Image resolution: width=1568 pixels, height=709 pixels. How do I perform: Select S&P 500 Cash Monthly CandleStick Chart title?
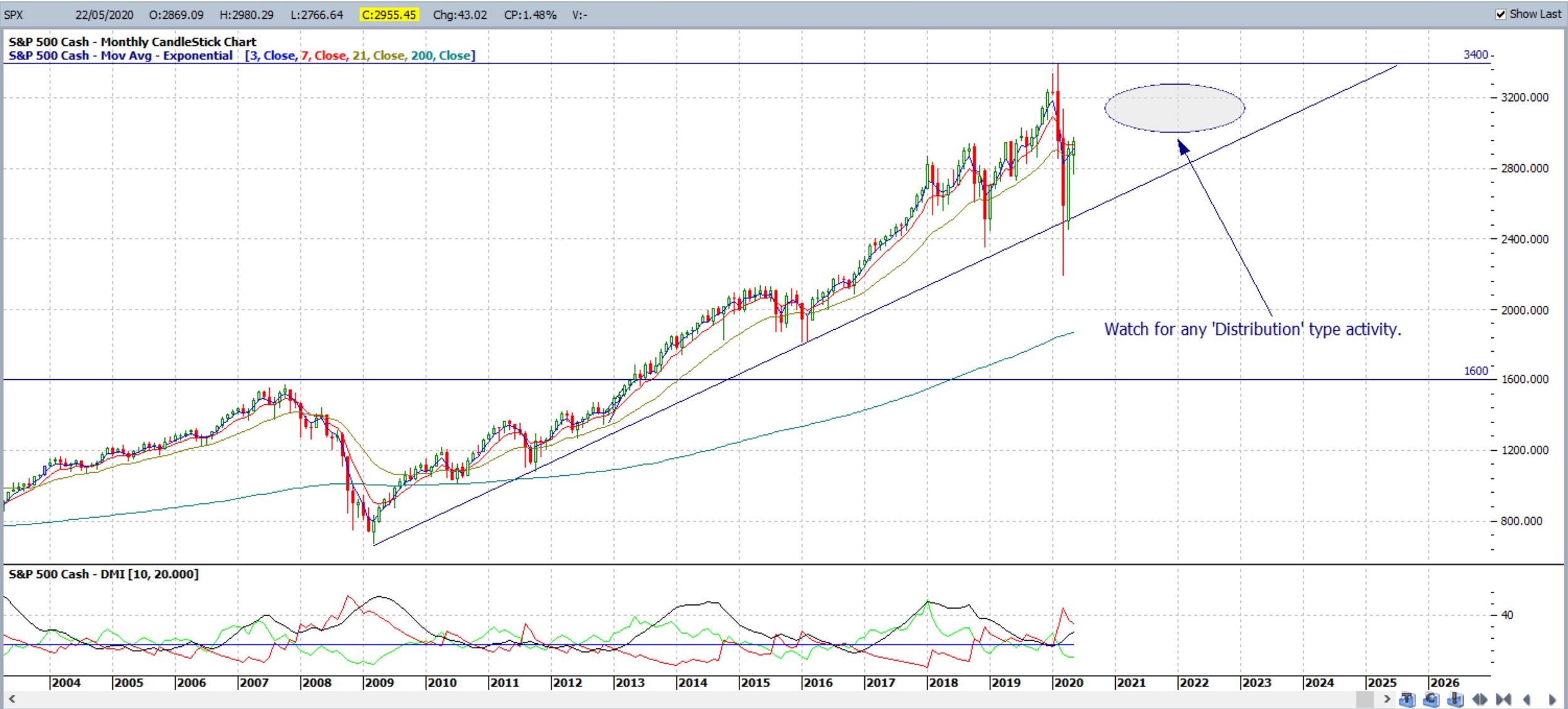tap(132, 42)
